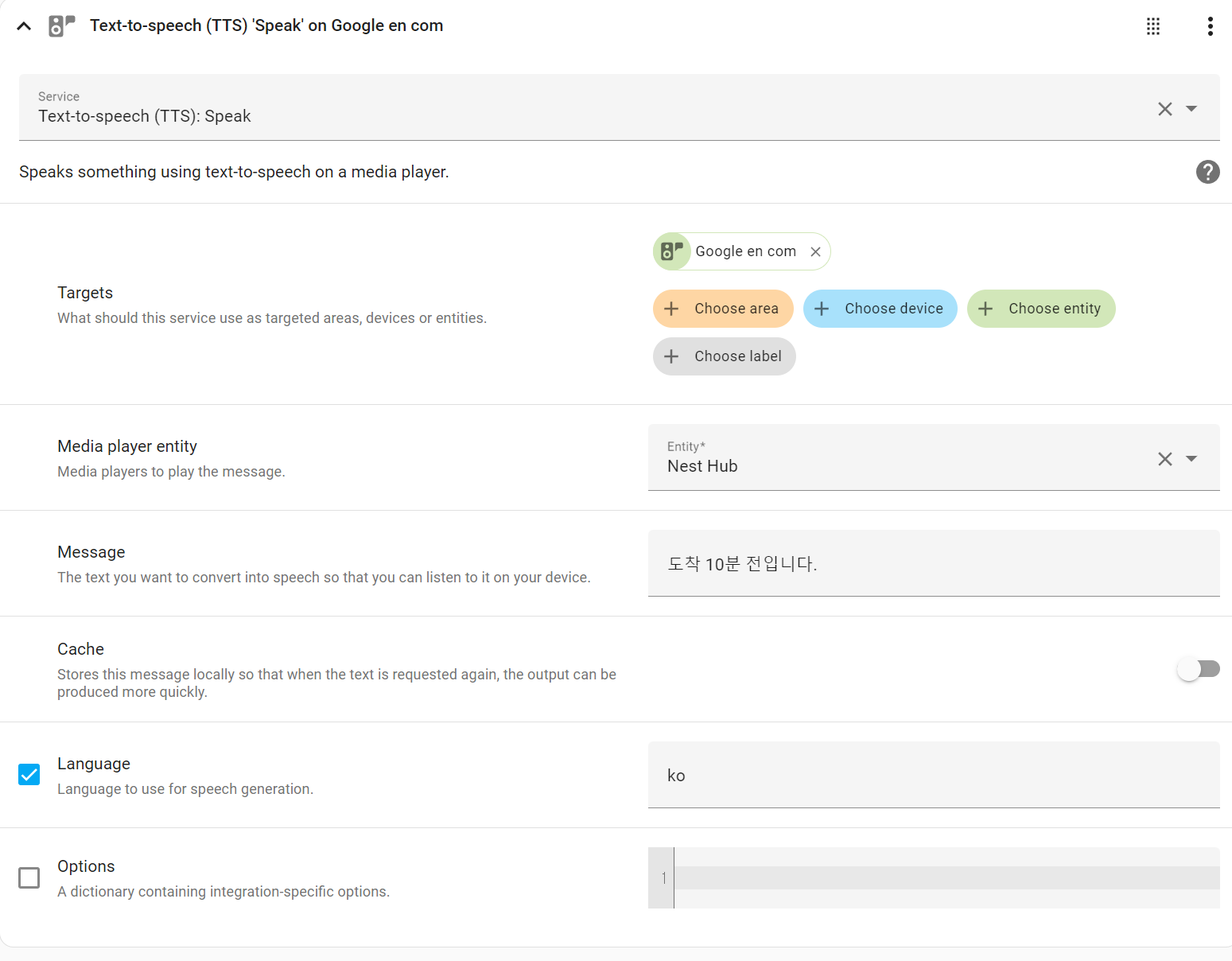
Task: Click the Language section label
Action: [94, 764]
